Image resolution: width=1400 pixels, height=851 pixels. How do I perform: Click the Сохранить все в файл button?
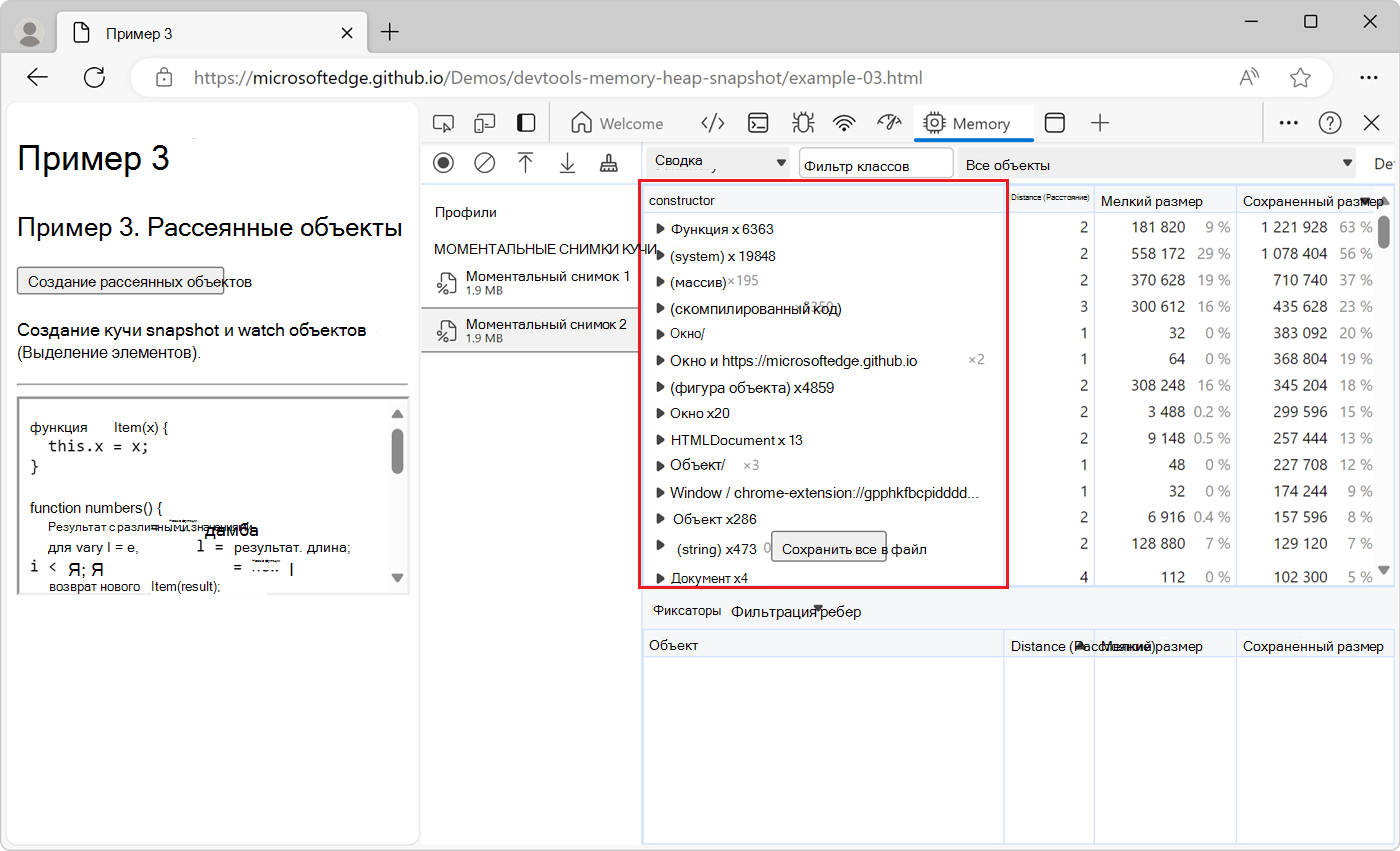click(829, 547)
